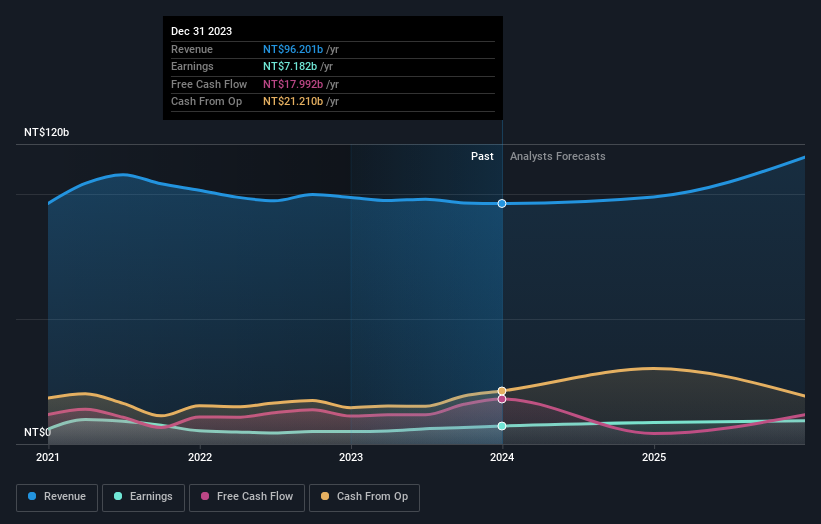Select the 2021 x-axis label
The height and width of the screenshot is (524, 821).
(x=48, y=457)
